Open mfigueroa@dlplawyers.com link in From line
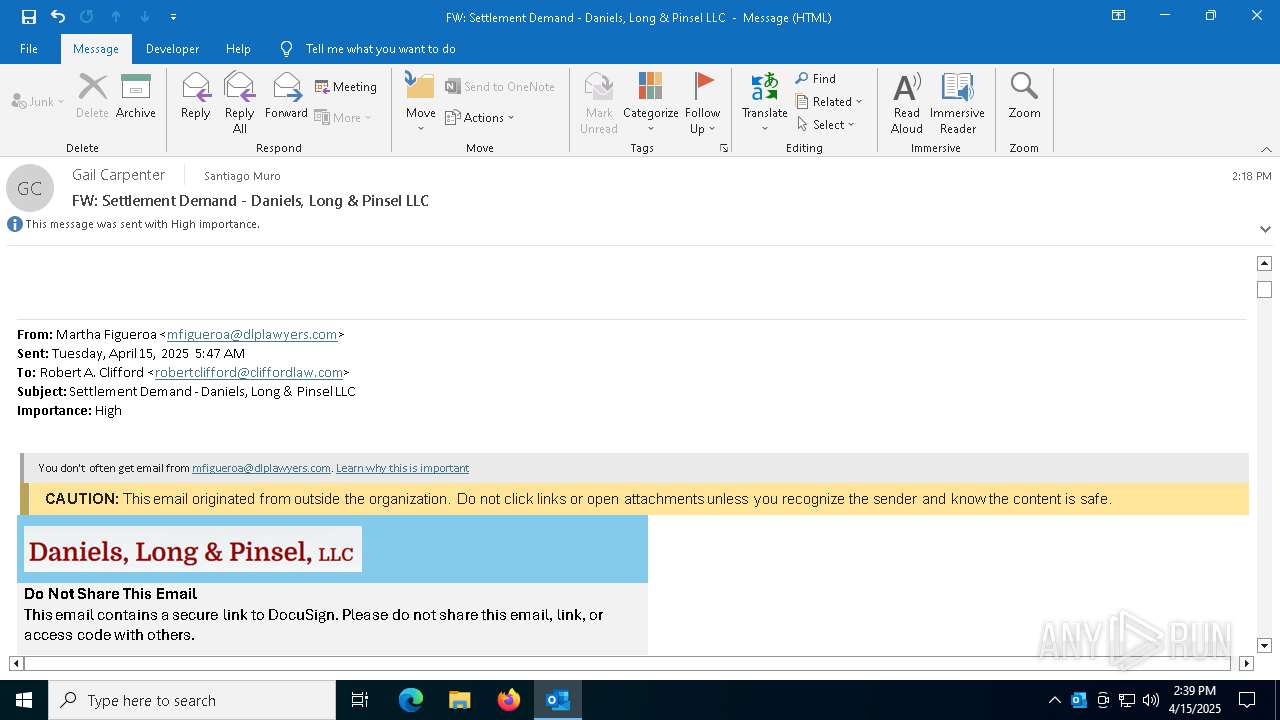This screenshot has width=1280, height=720. point(252,334)
